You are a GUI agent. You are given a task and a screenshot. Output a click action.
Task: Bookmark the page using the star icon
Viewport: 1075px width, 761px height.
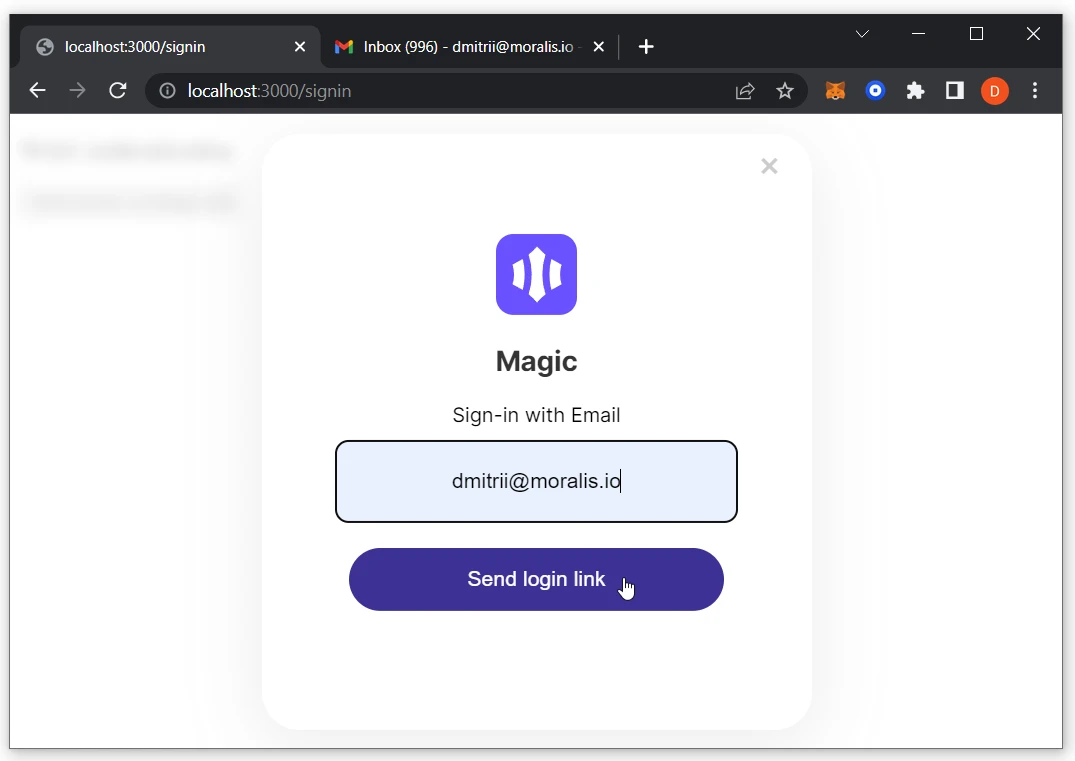pyautogui.click(x=785, y=91)
